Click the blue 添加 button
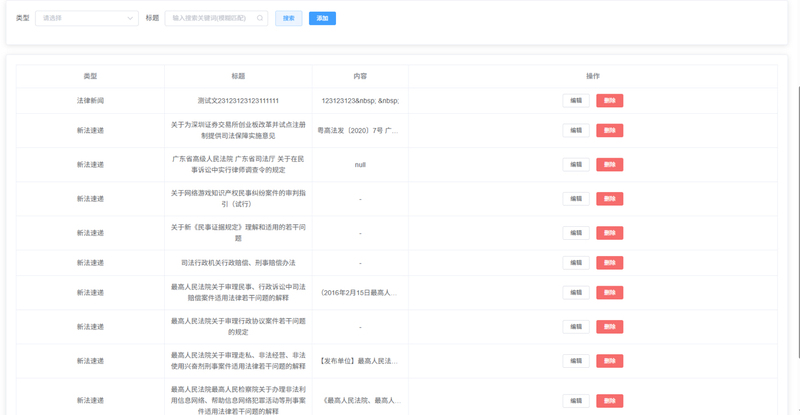 pyautogui.click(x=322, y=18)
